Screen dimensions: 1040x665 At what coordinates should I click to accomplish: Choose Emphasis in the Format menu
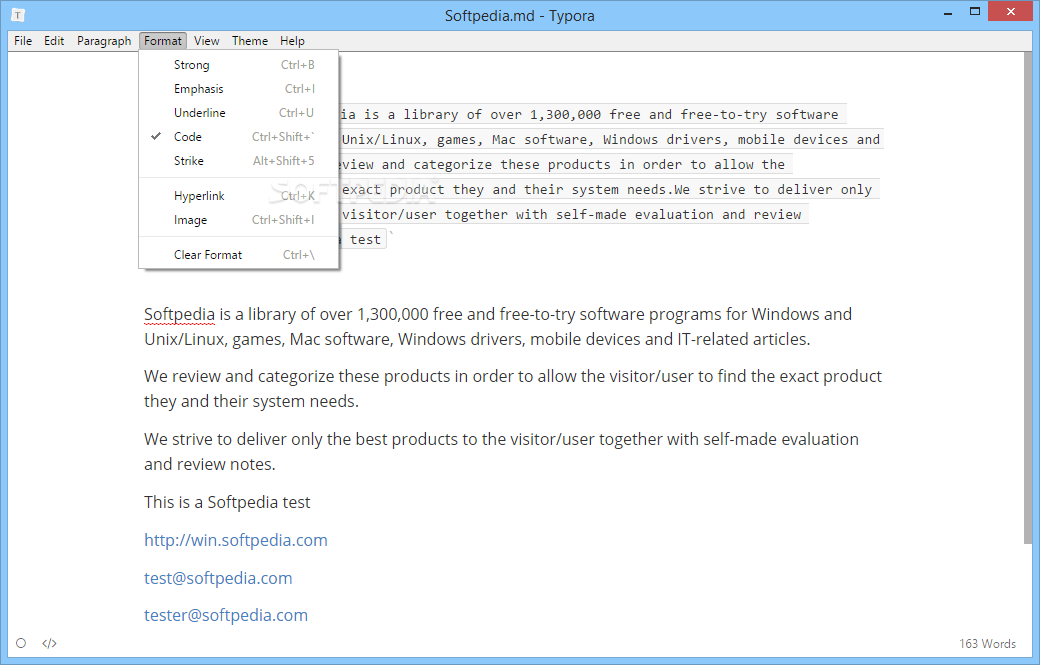(239, 89)
